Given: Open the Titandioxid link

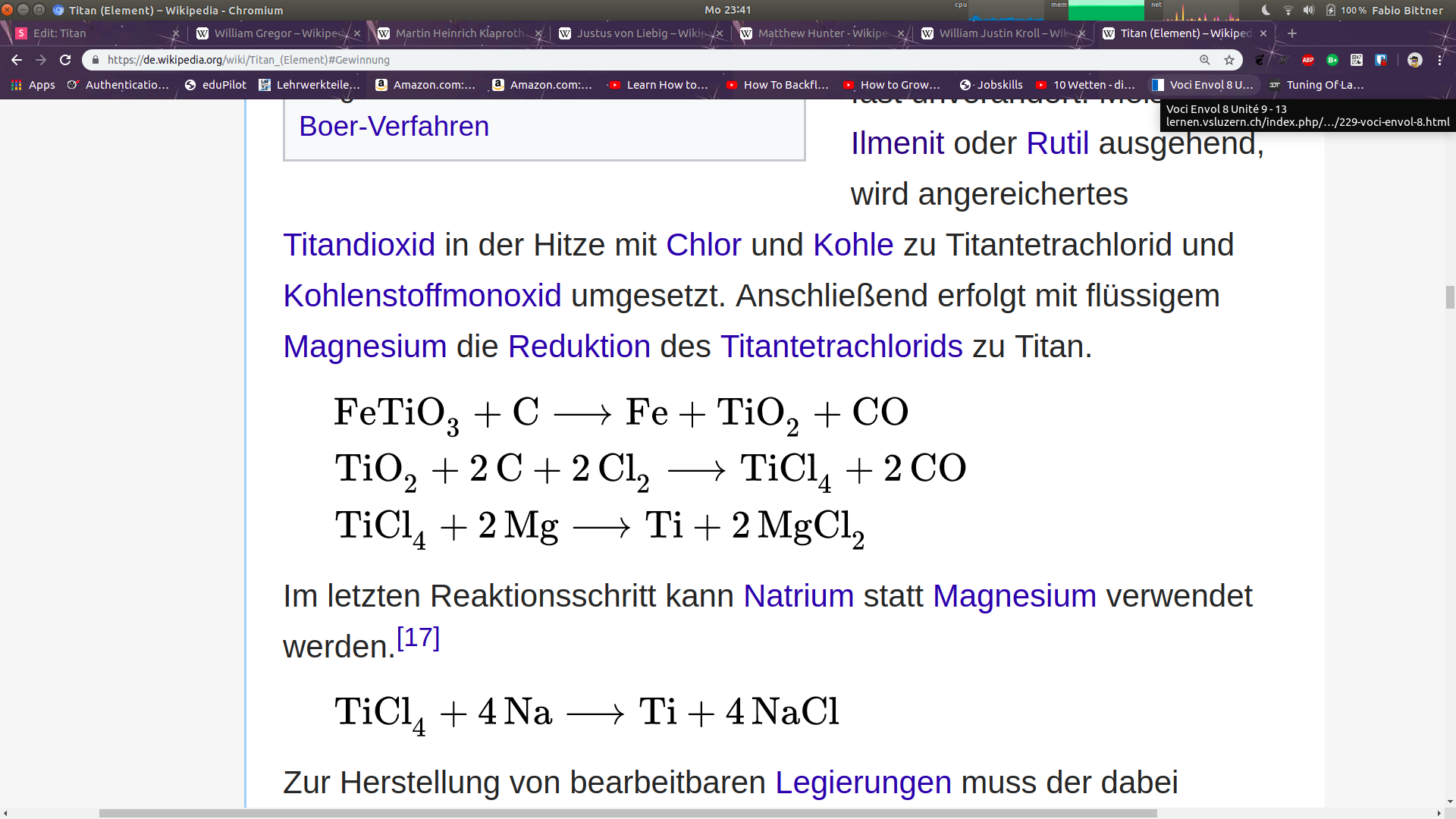Looking at the screenshot, I should pyautogui.click(x=359, y=245).
